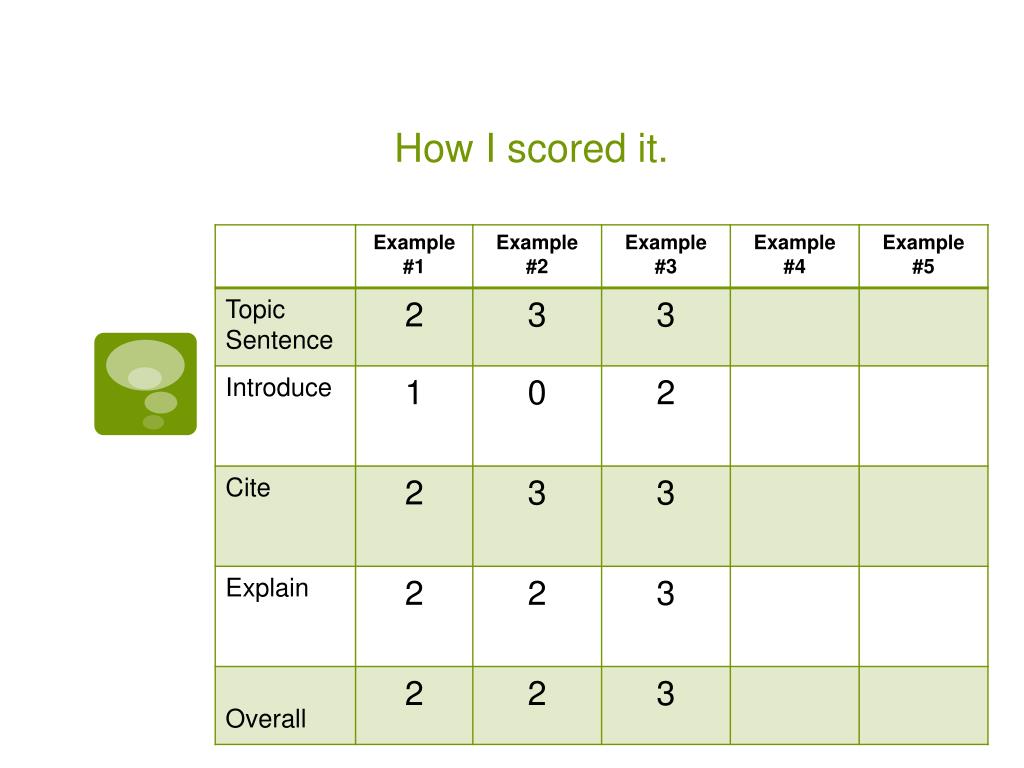Select the Example #5 column header
Screen dimensions: 1024x768
pos(923,255)
